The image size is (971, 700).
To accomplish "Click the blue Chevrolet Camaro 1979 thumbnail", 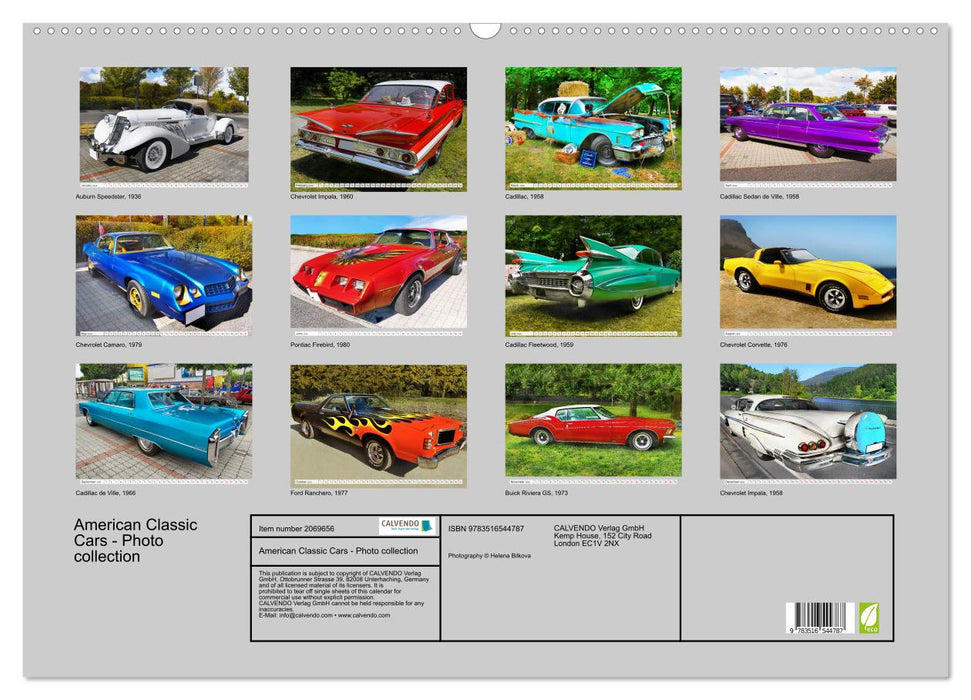I will pyautogui.click(x=158, y=272).
